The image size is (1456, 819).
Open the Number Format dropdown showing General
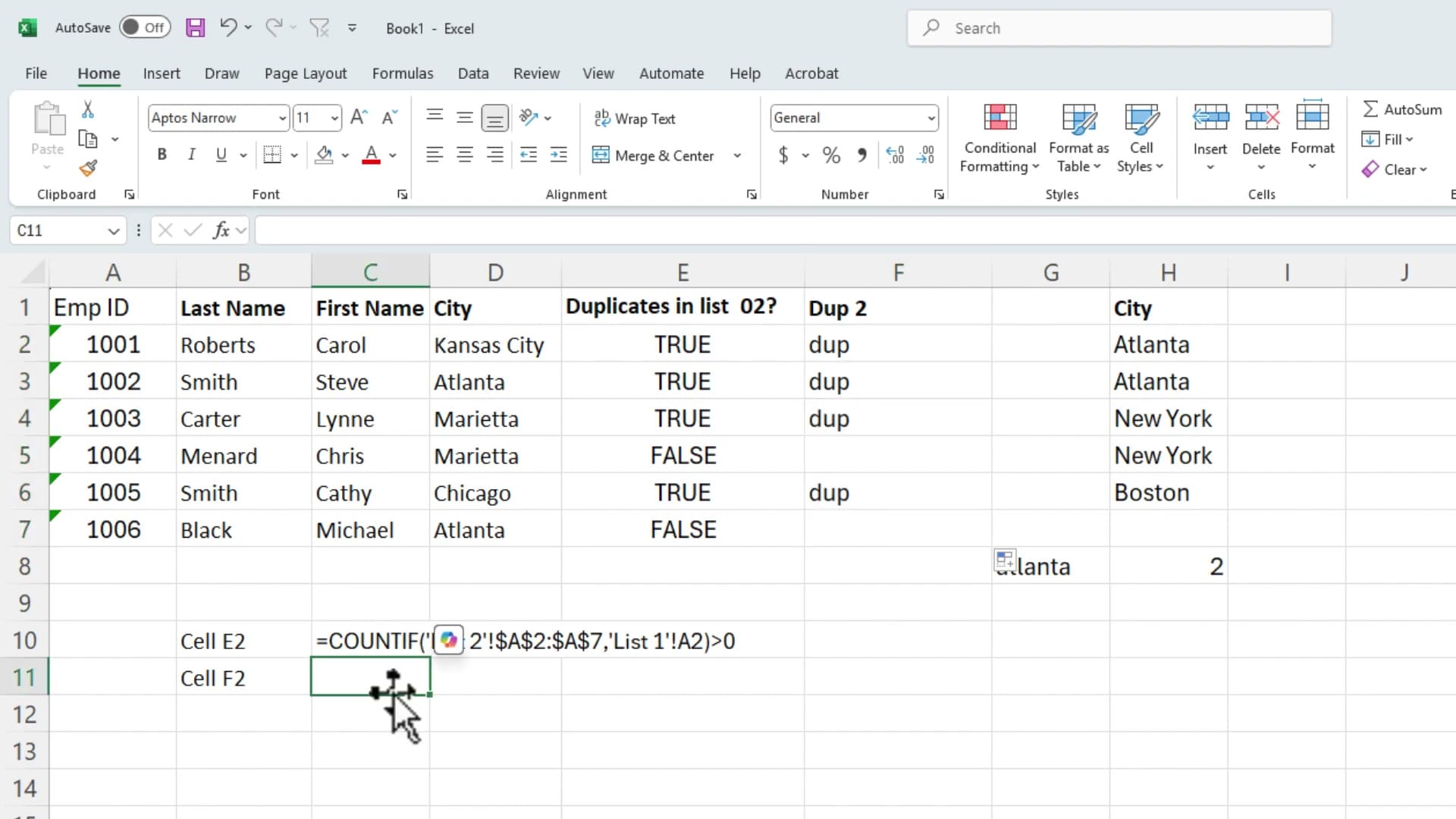coord(930,118)
